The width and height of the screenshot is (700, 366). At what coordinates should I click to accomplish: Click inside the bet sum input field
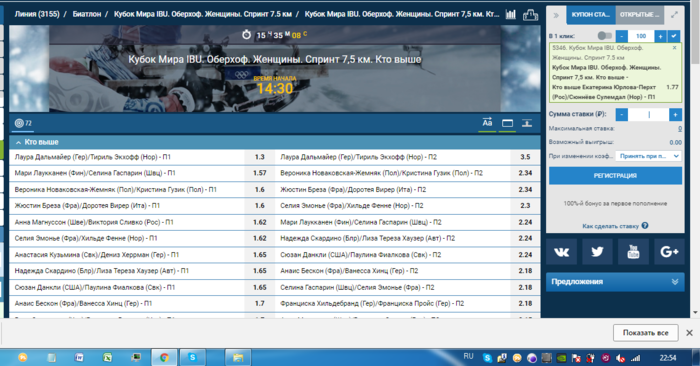649,115
